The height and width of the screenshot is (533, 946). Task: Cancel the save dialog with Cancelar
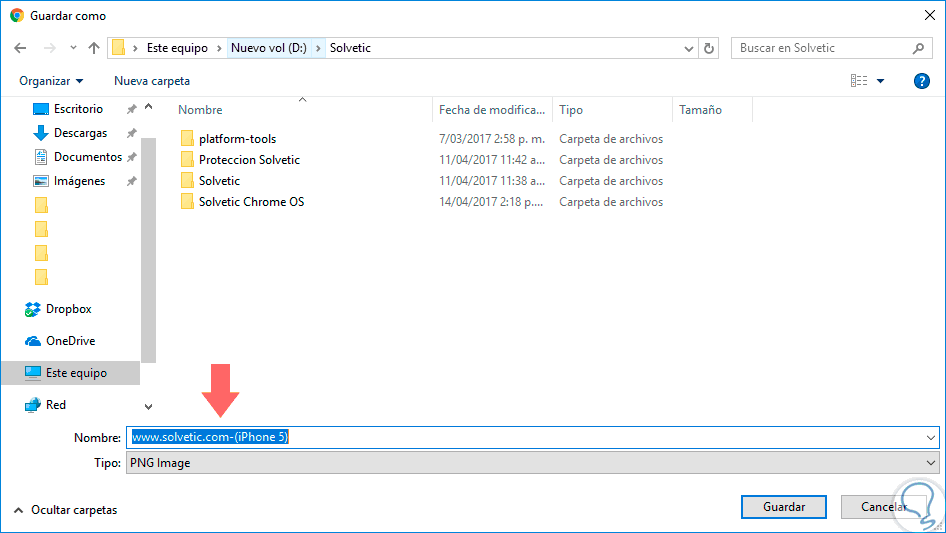pos(883,507)
